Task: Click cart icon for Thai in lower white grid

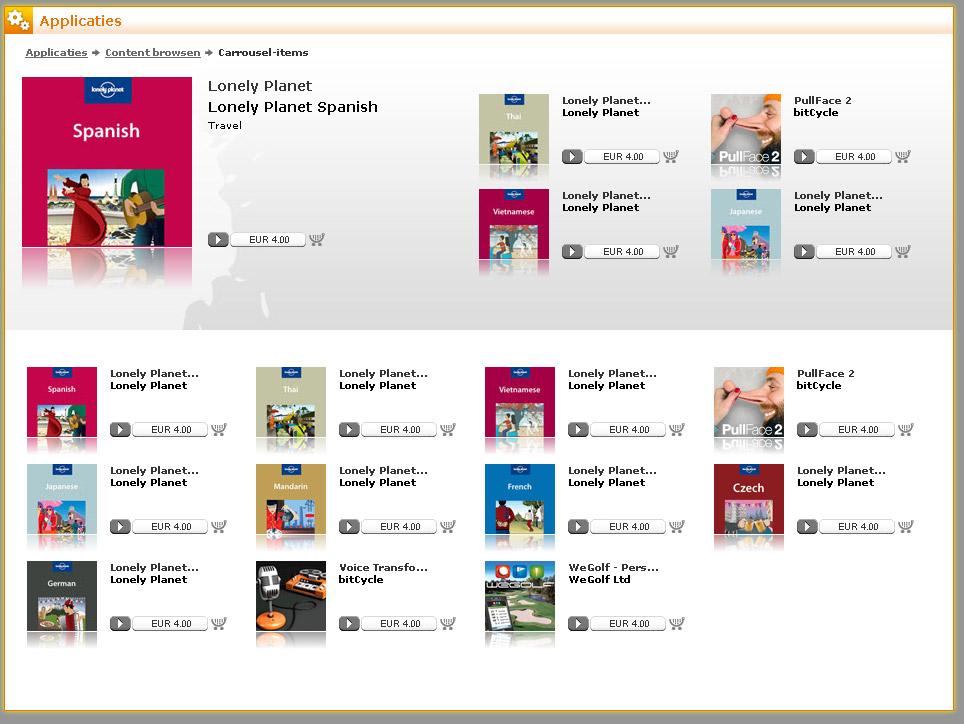Action: point(448,429)
